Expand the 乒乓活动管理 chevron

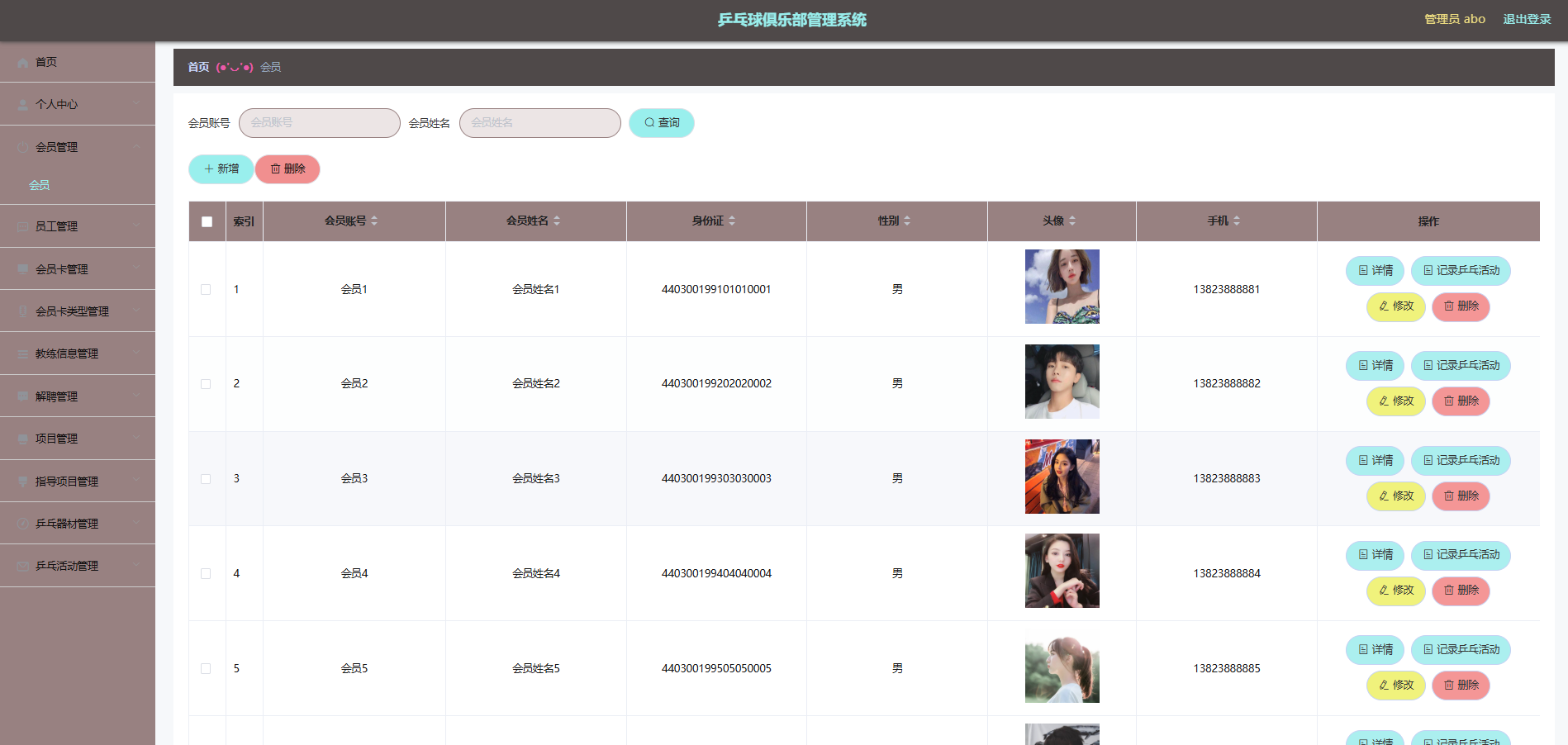coord(136,565)
